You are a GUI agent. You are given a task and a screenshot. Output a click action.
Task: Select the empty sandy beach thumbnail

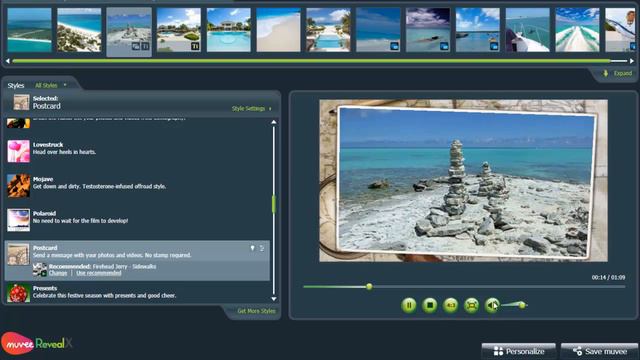[278, 30]
